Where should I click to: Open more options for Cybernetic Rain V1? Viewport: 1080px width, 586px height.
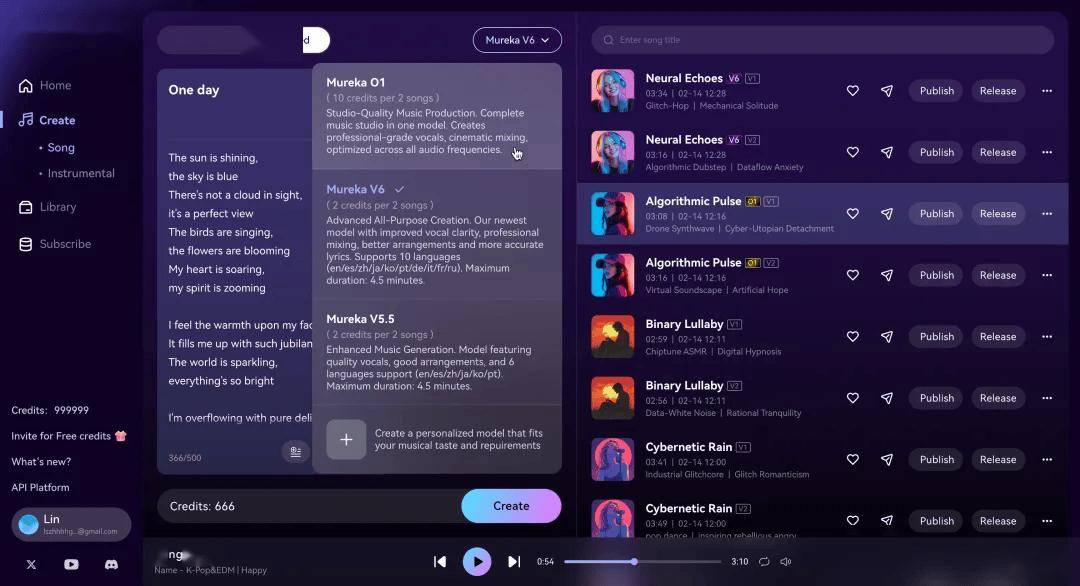1047,459
